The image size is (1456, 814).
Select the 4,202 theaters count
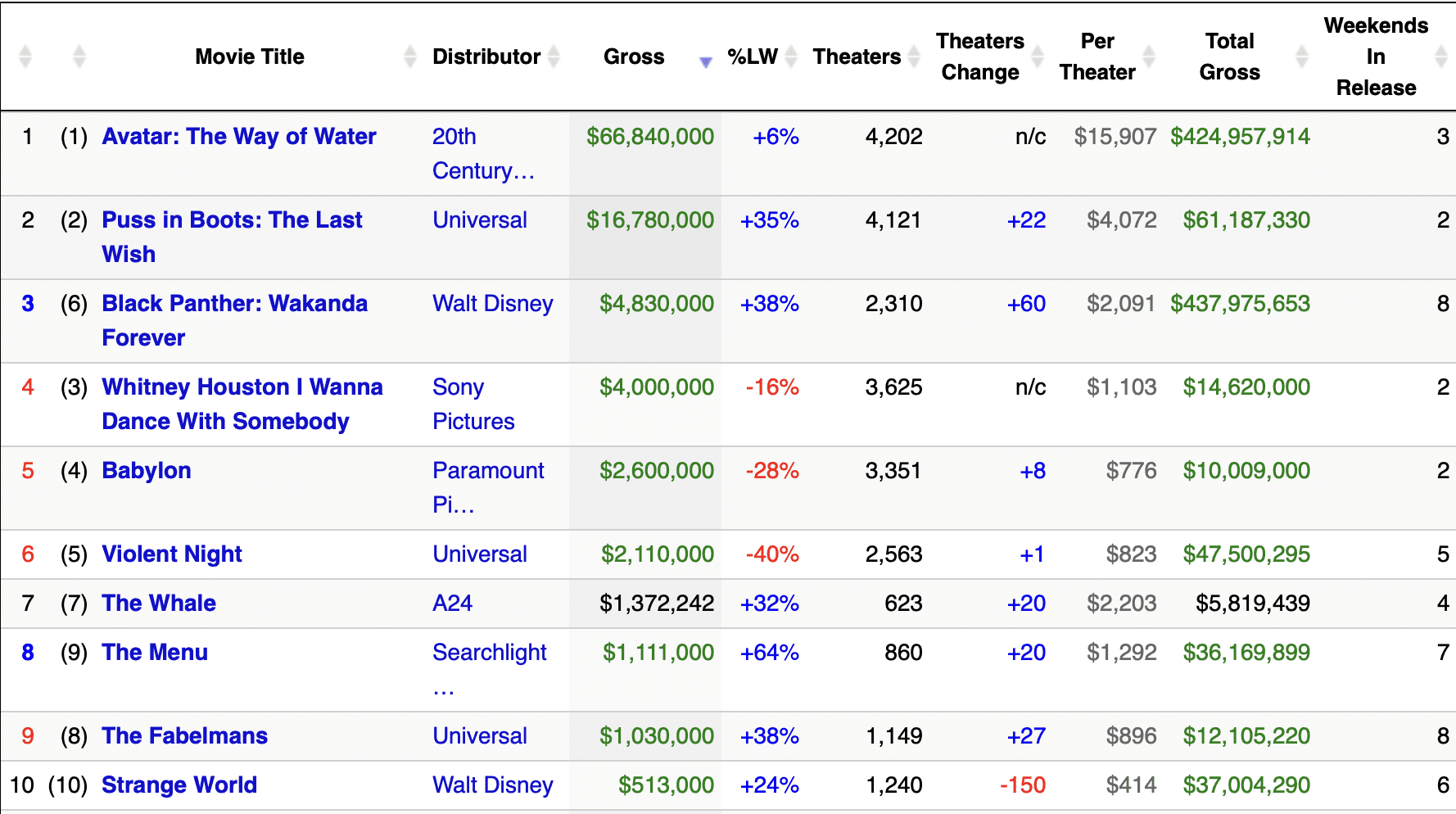click(894, 136)
